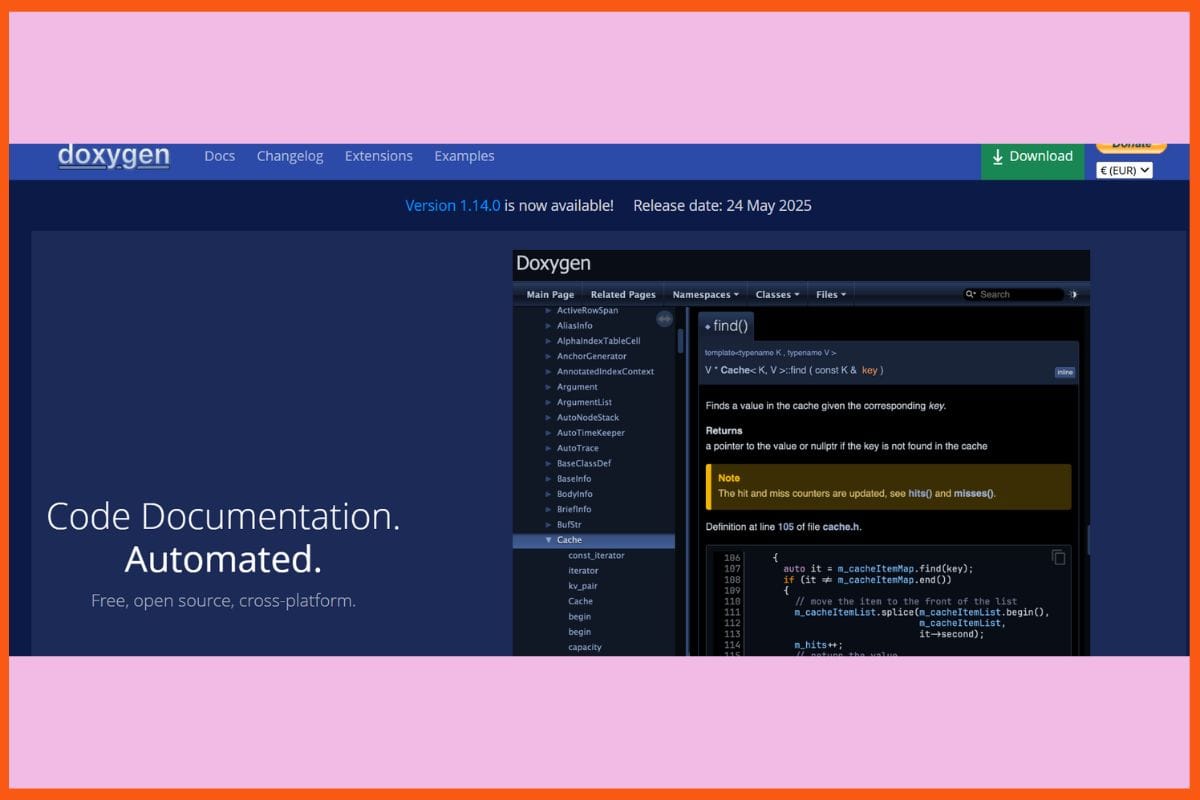Open the € (EUR) currency dropdown
Viewport: 1200px width, 800px height.
1124,170
